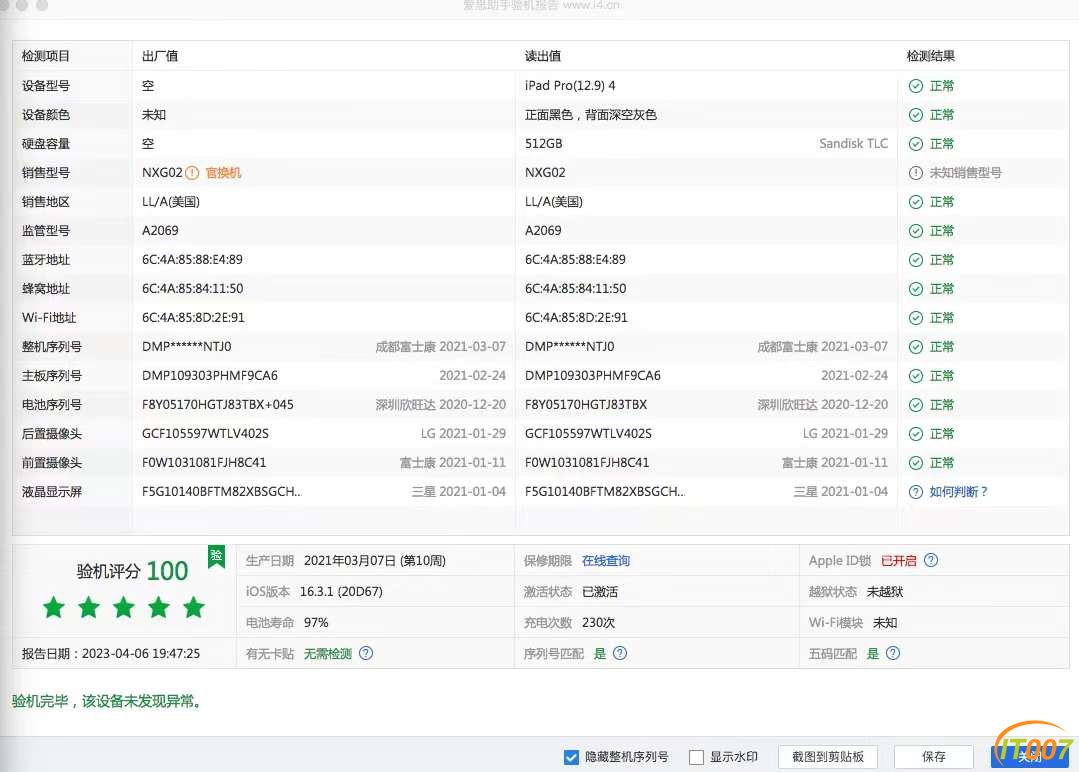Image resolution: width=1079 pixels, height=772 pixels.
Task: Click the green check icon in 后置摄像头 row
Action: tap(916, 433)
